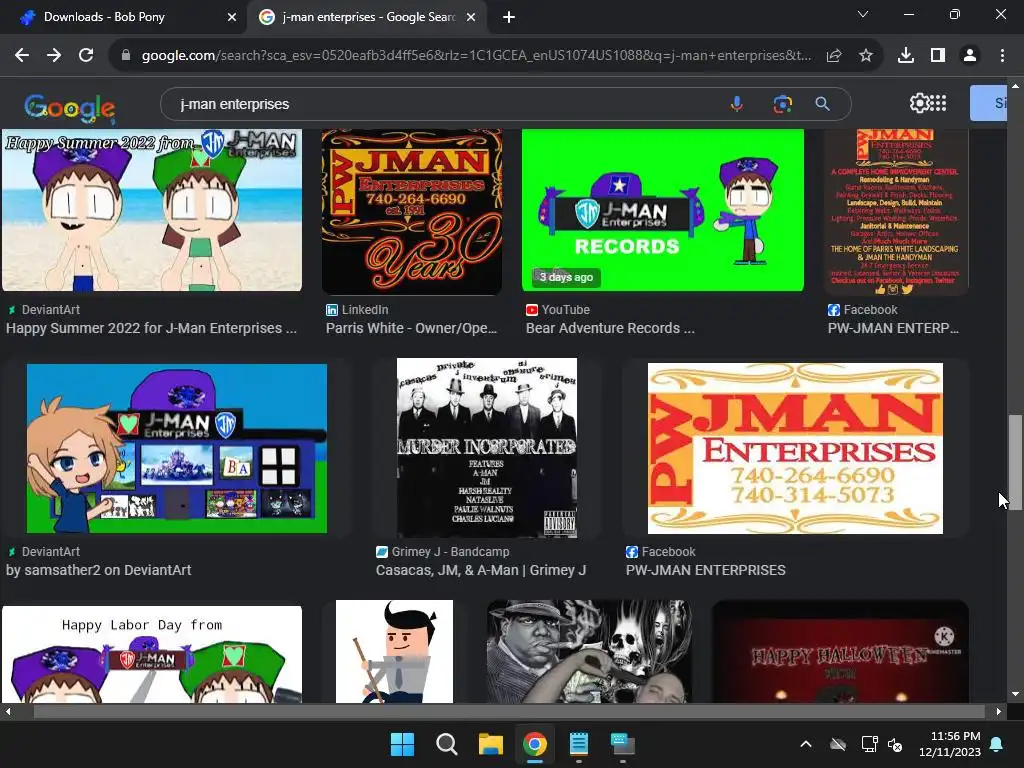Open J-Man Enterprises Records green image
Viewport: 1024px width, 768px height.
pyautogui.click(x=663, y=210)
